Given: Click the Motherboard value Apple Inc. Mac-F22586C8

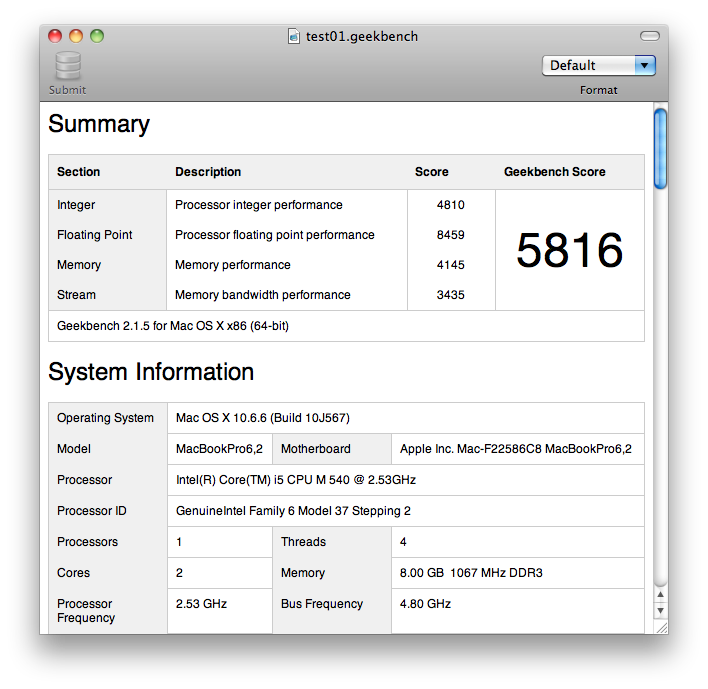Looking at the screenshot, I should click(516, 449).
